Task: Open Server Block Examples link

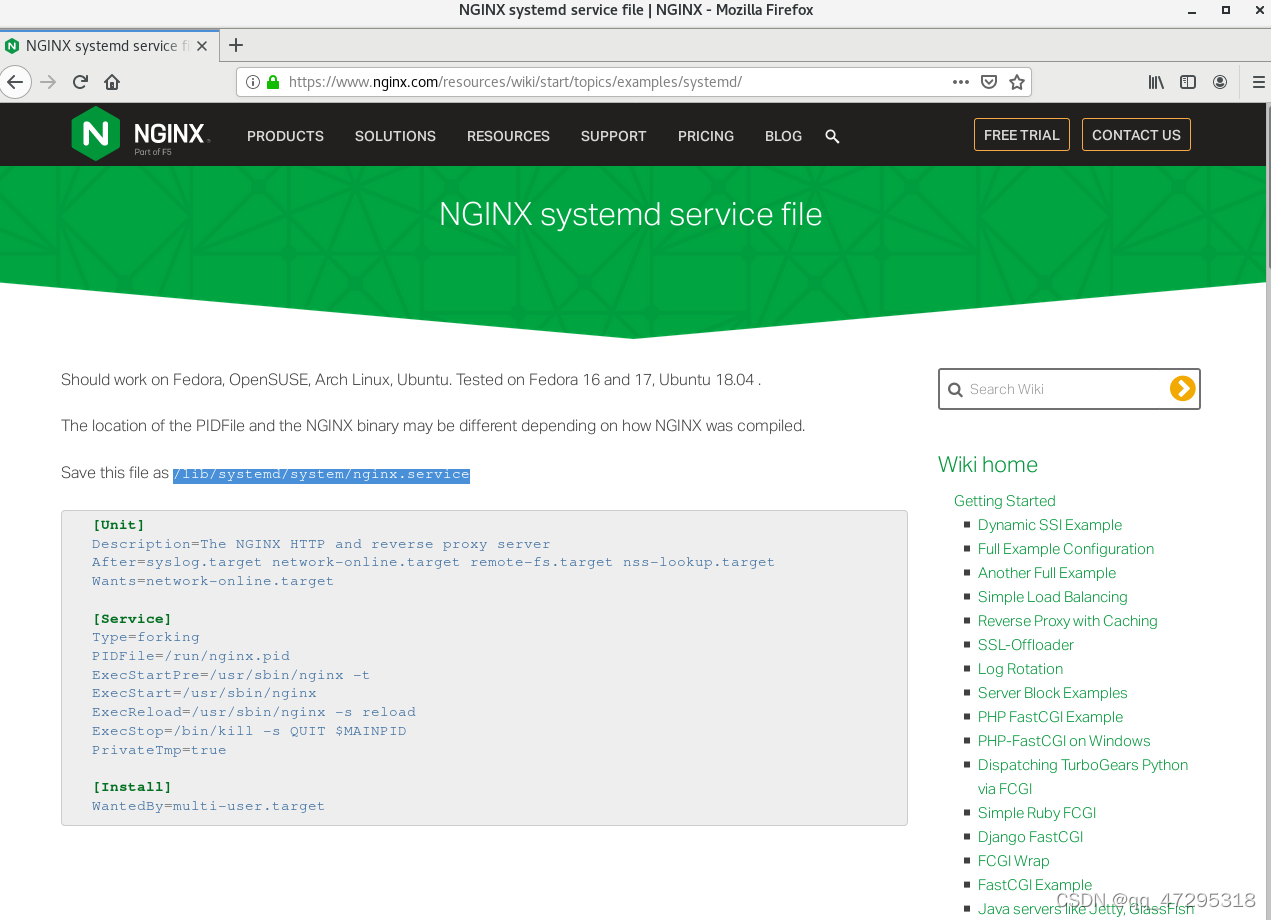Action: 1053,693
